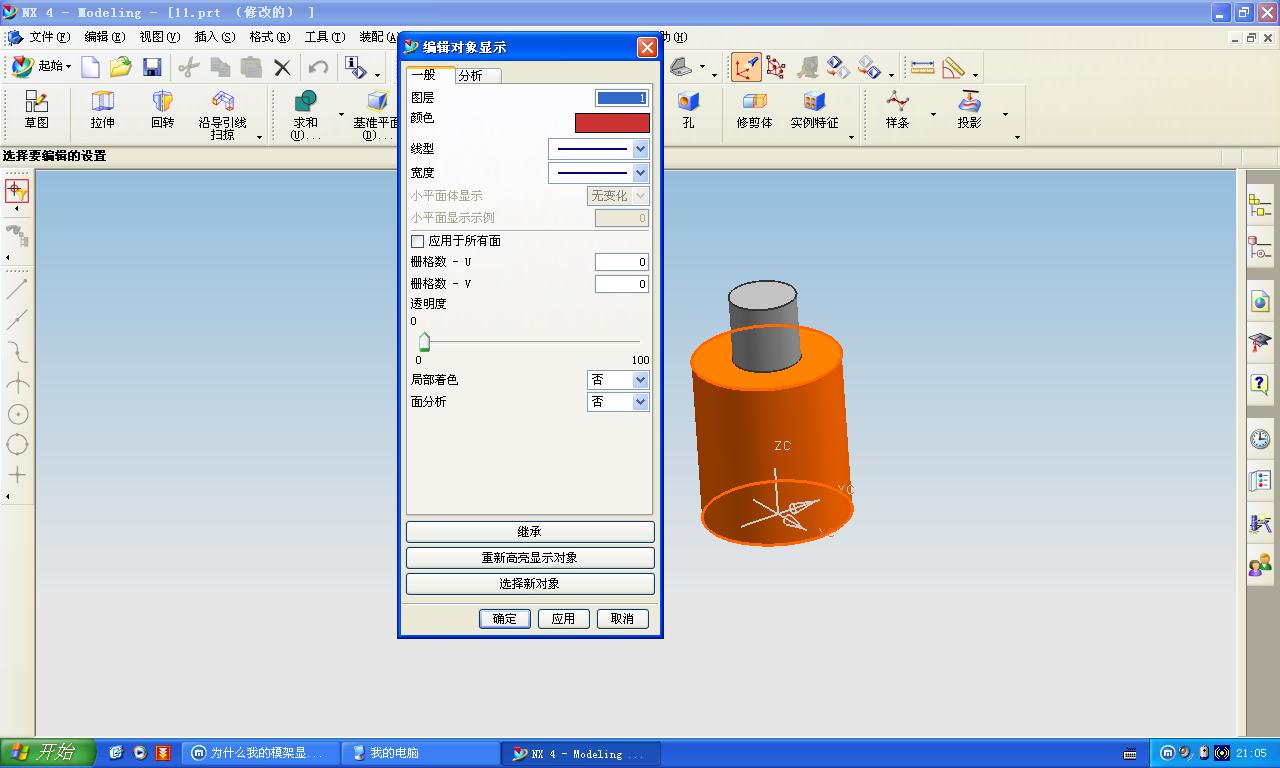This screenshot has width=1280, height=768.
Task: Click the 重新高亮显示对象 button
Action: pos(530,558)
